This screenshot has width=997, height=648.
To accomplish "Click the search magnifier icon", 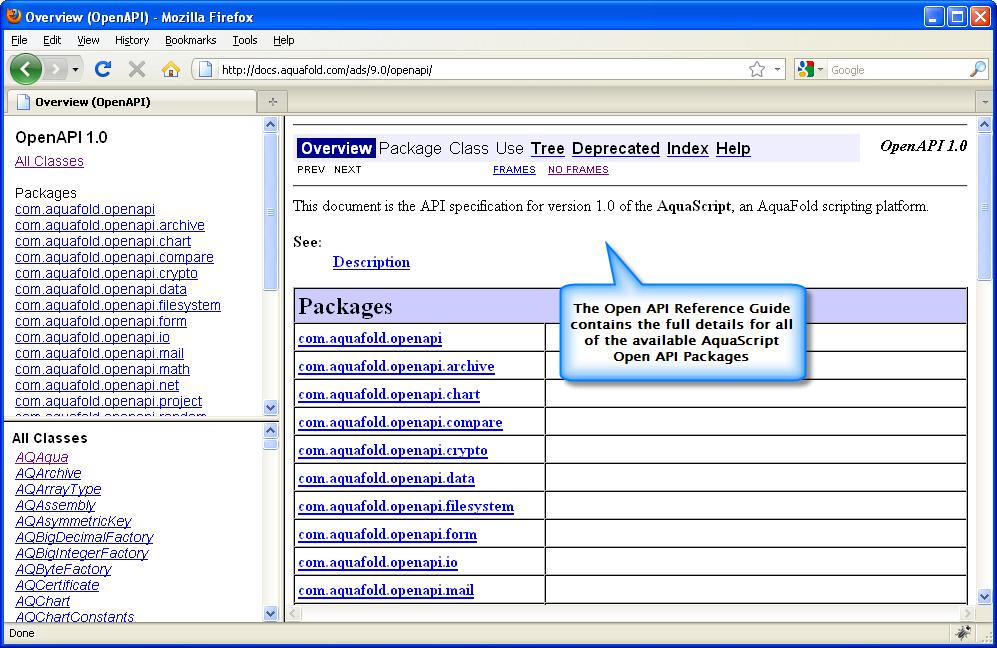I will click(x=978, y=69).
